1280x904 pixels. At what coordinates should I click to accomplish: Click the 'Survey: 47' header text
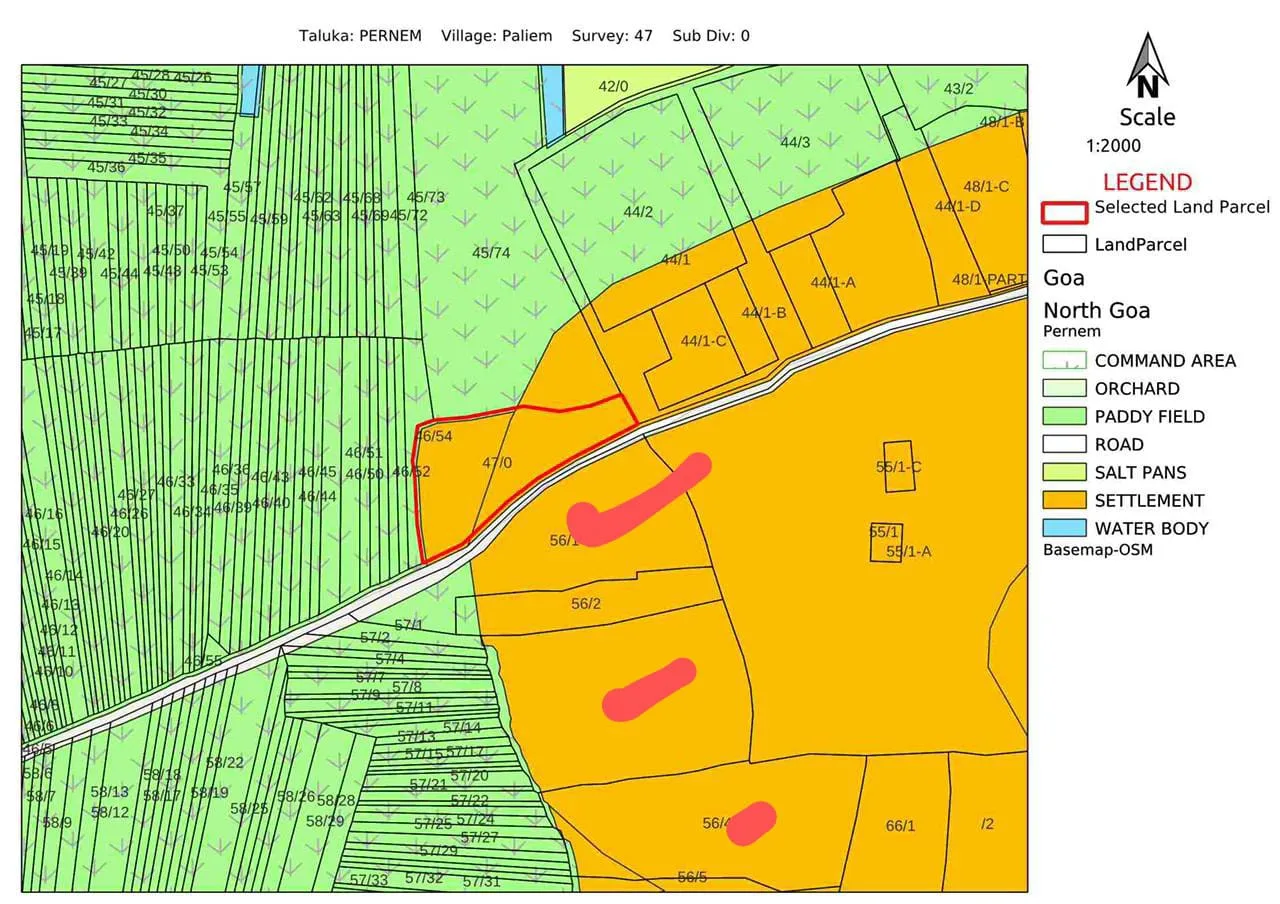click(x=612, y=36)
